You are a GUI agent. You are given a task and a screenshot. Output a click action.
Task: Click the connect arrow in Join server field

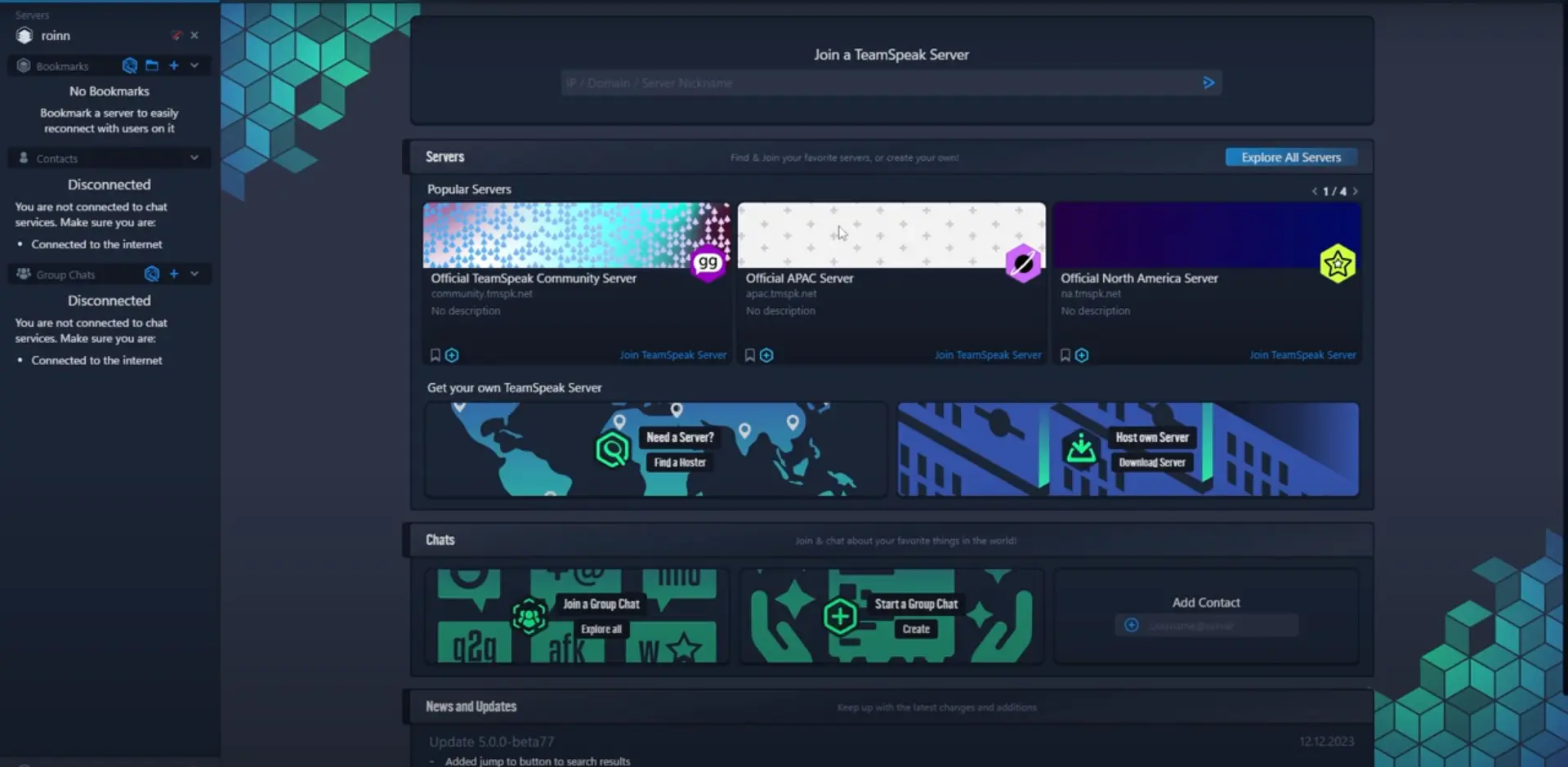[x=1208, y=82]
